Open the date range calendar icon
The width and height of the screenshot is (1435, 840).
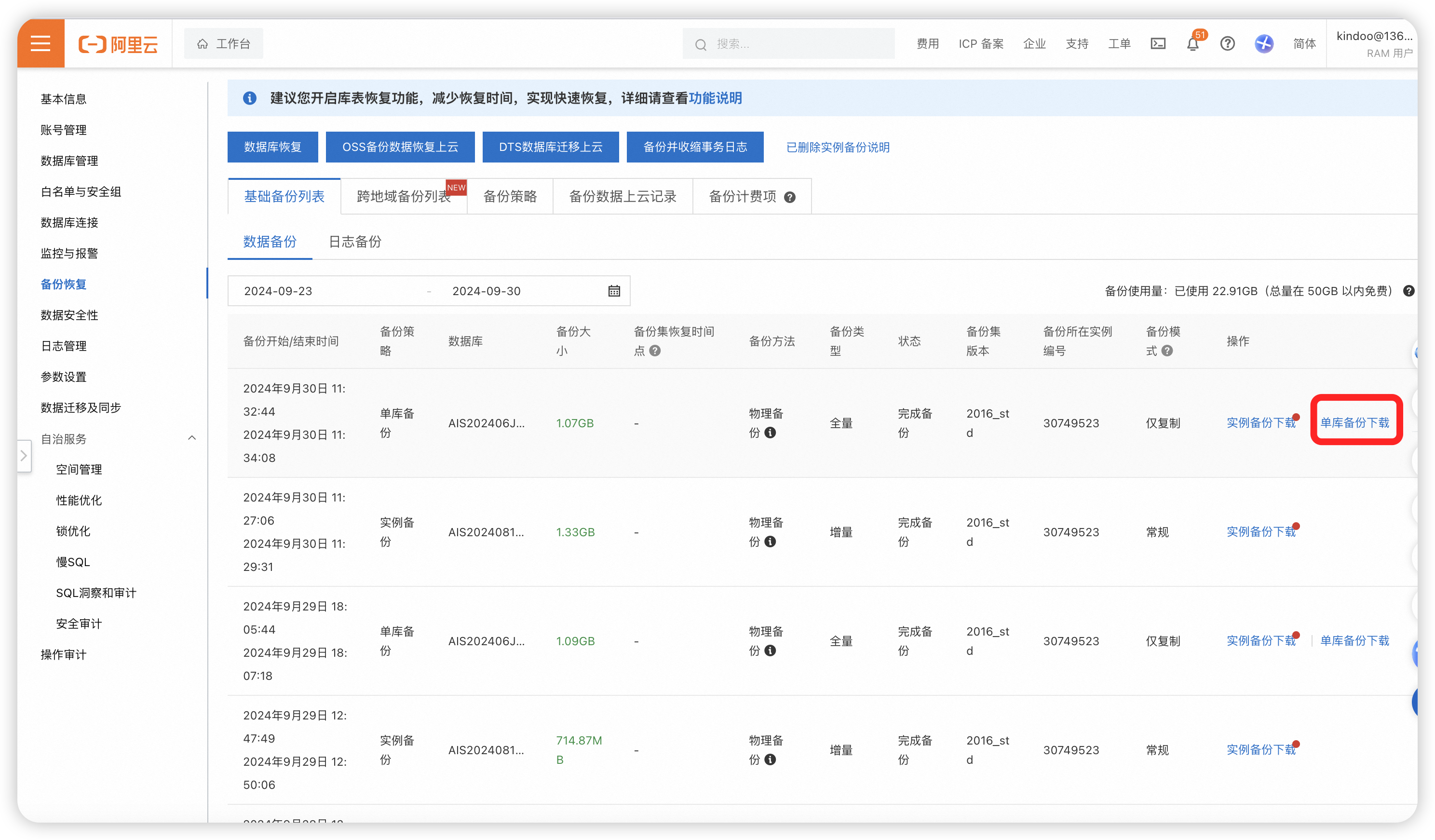pyautogui.click(x=613, y=291)
